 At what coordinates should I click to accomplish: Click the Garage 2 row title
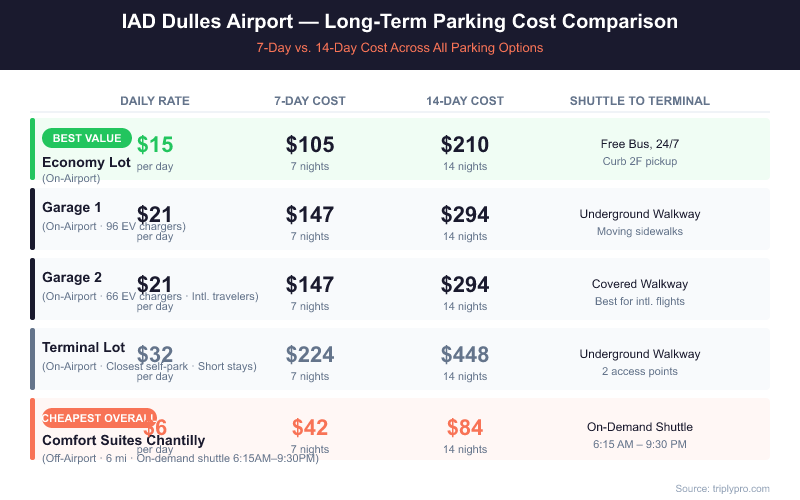click(72, 277)
